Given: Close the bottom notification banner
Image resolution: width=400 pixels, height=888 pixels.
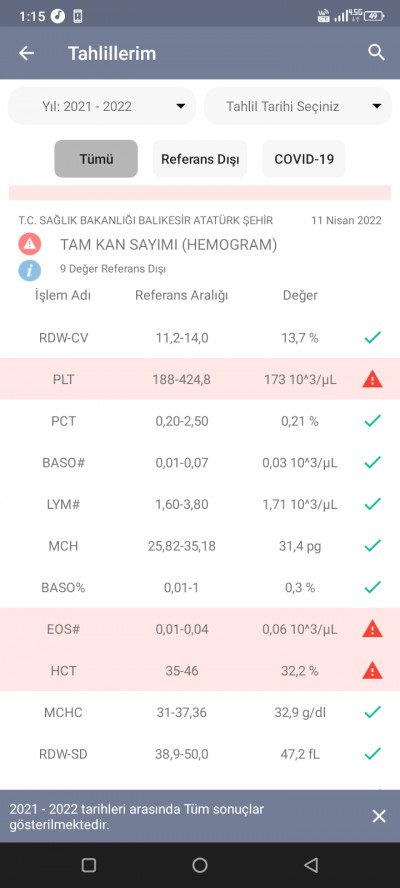Looking at the screenshot, I should [x=379, y=816].
